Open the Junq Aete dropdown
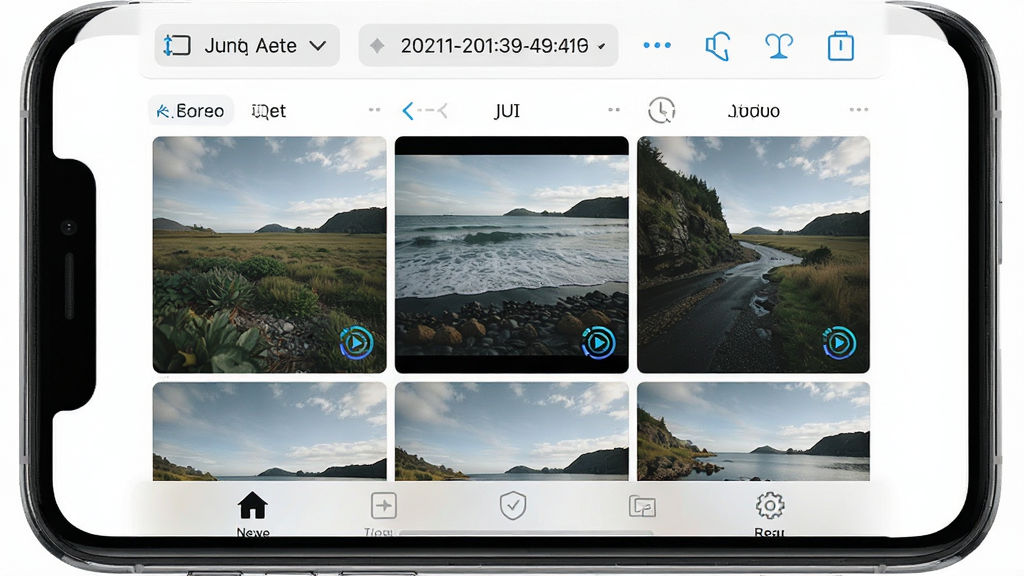Viewport: 1024px width, 576px height. [247, 46]
